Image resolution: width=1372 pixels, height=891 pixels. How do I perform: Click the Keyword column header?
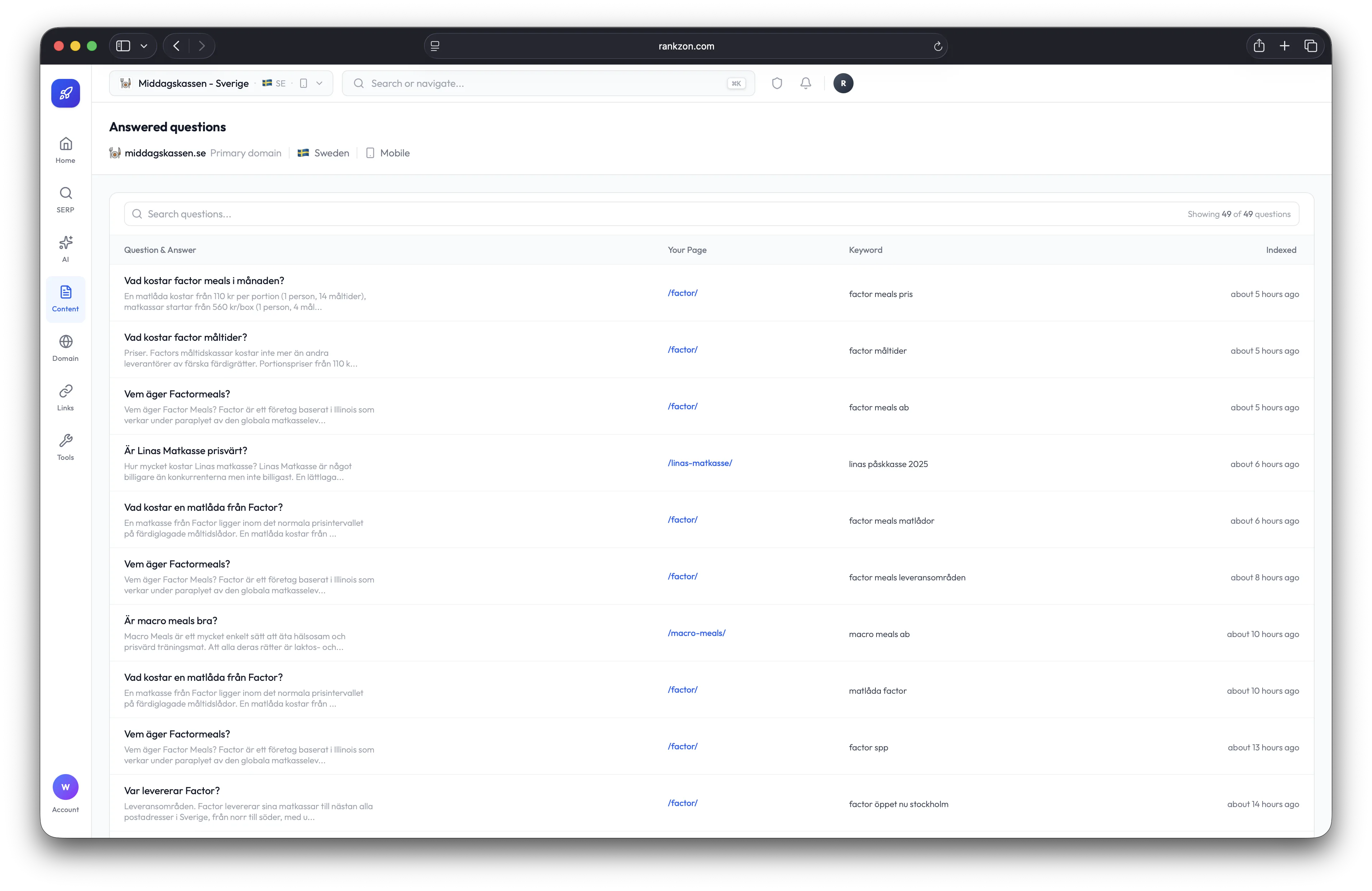pyautogui.click(x=865, y=250)
